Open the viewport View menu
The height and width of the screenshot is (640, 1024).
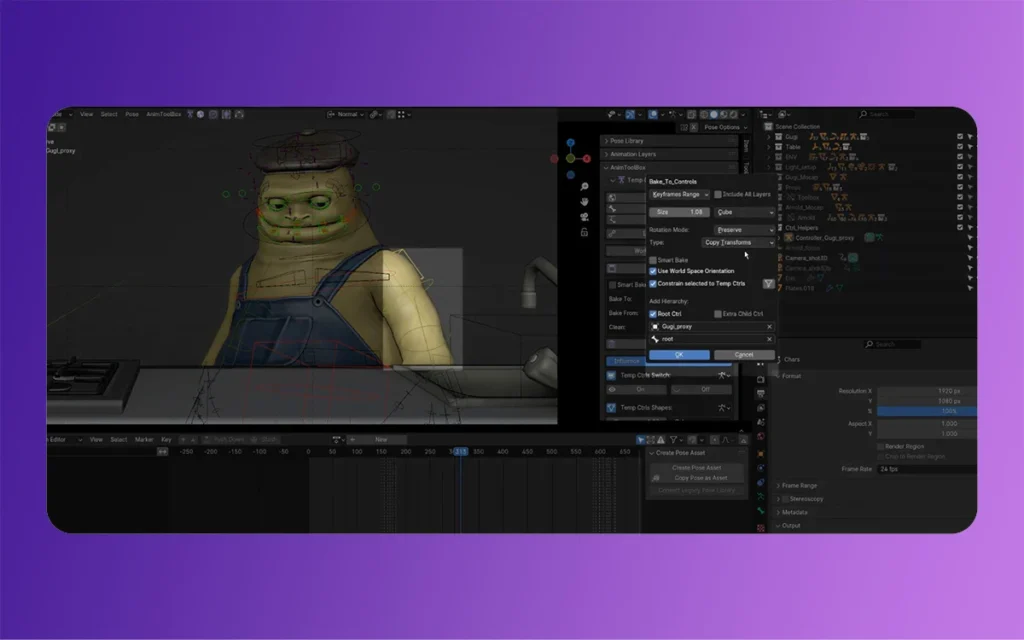pyautogui.click(x=86, y=114)
